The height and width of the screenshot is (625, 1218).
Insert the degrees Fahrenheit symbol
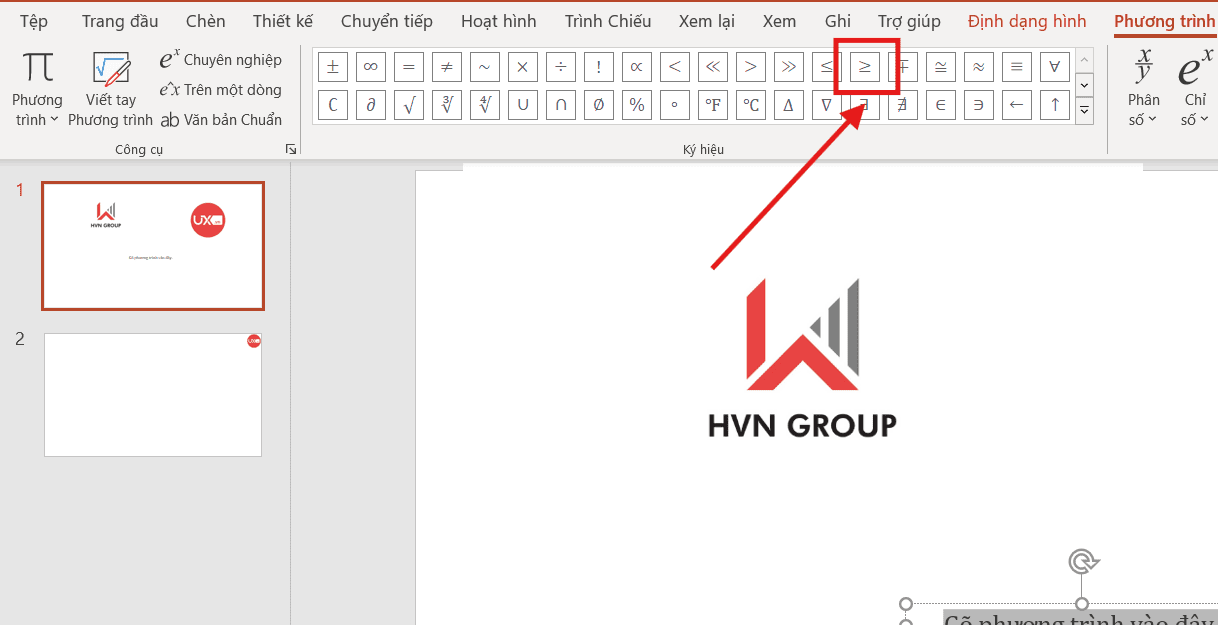(712, 104)
